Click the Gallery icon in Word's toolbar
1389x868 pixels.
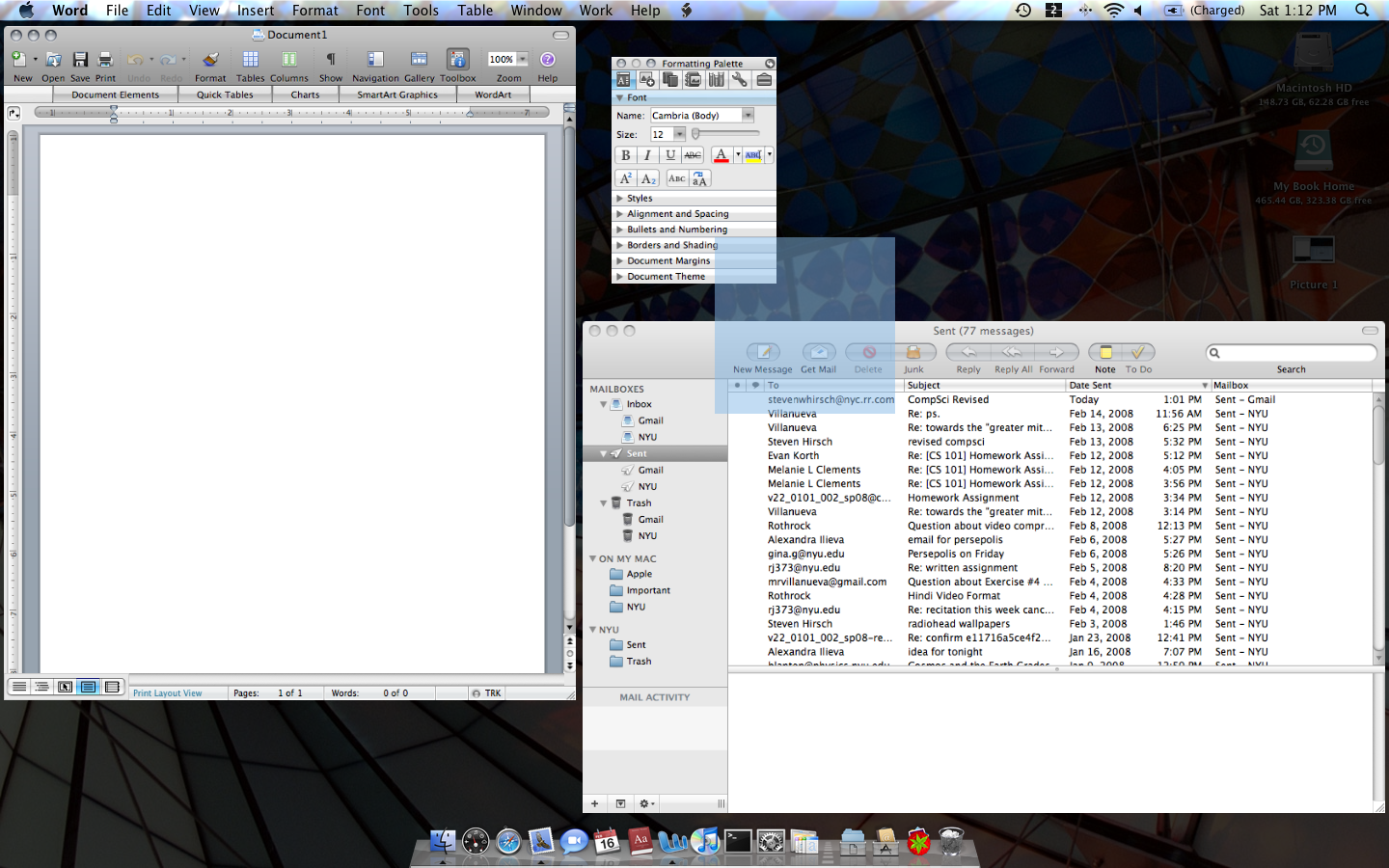(419, 60)
